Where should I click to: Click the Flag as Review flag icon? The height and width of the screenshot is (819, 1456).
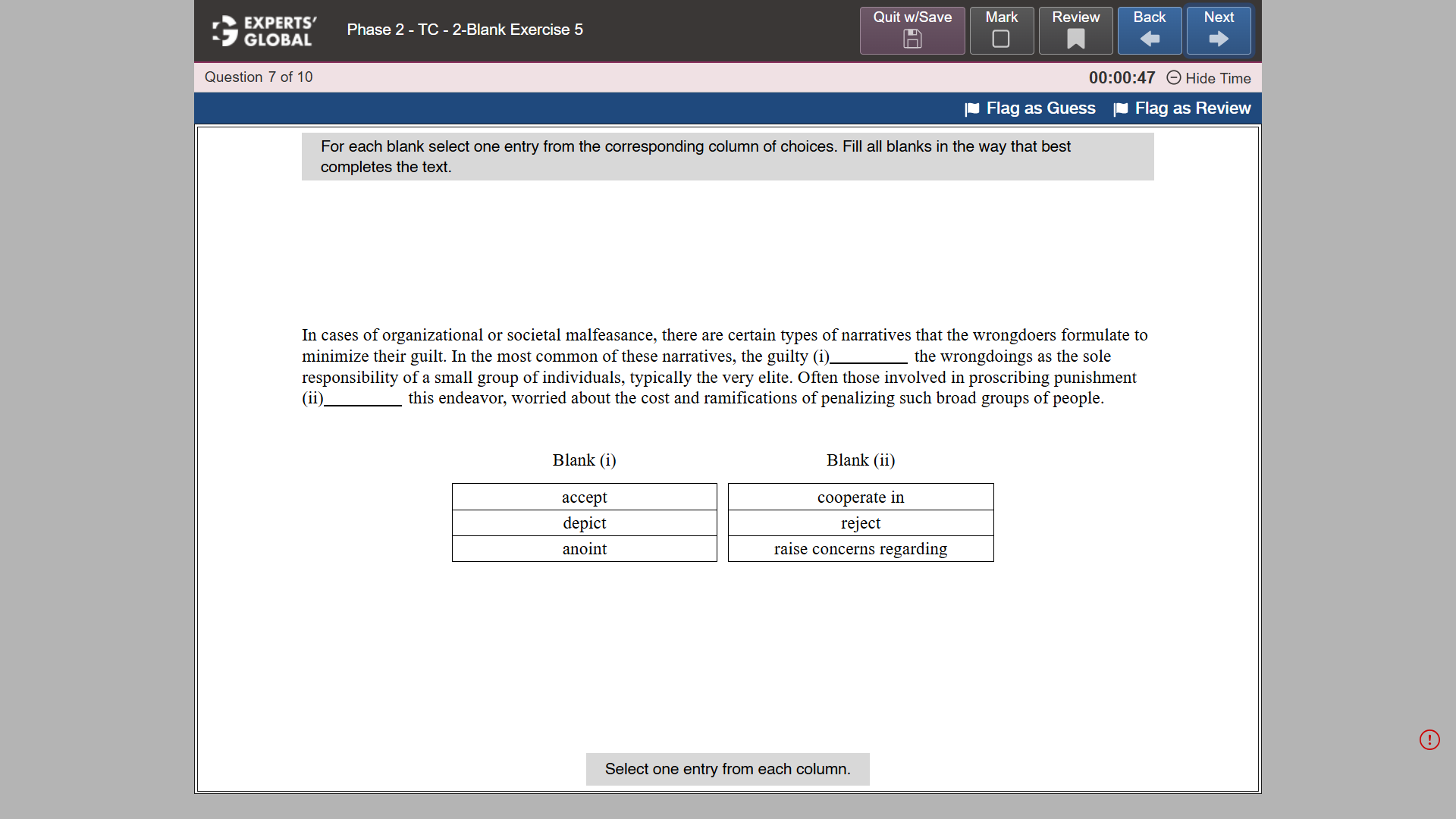pos(1121,109)
